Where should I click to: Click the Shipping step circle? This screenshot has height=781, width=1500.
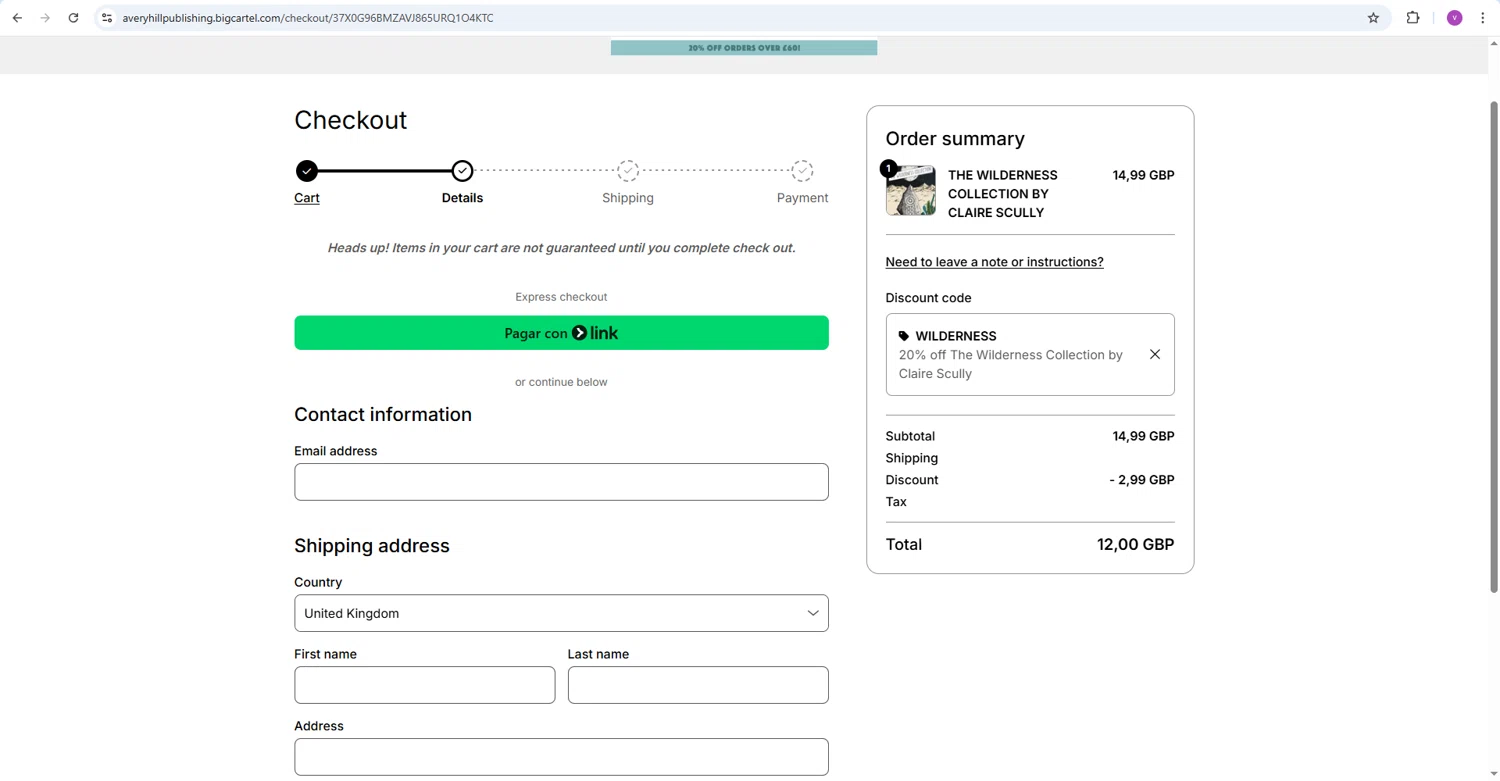point(628,171)
